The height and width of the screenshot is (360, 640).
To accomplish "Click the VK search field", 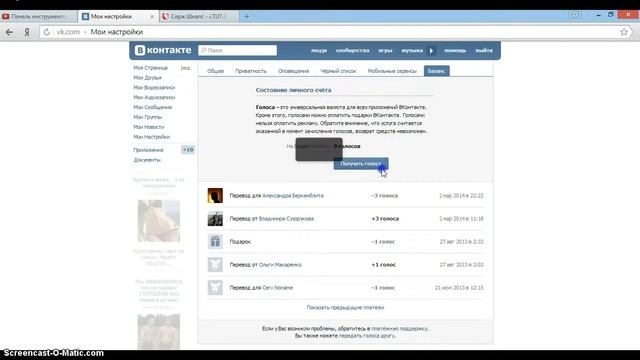I will tap(238, 50).
